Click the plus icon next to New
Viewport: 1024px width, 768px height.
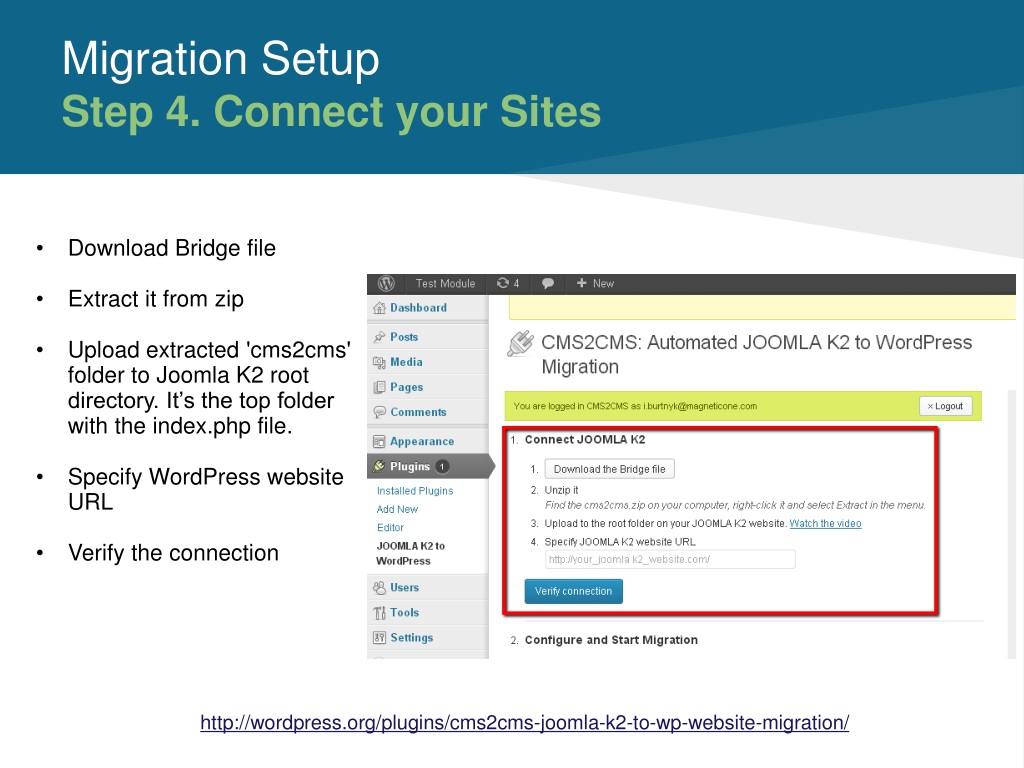click(581, 283)
